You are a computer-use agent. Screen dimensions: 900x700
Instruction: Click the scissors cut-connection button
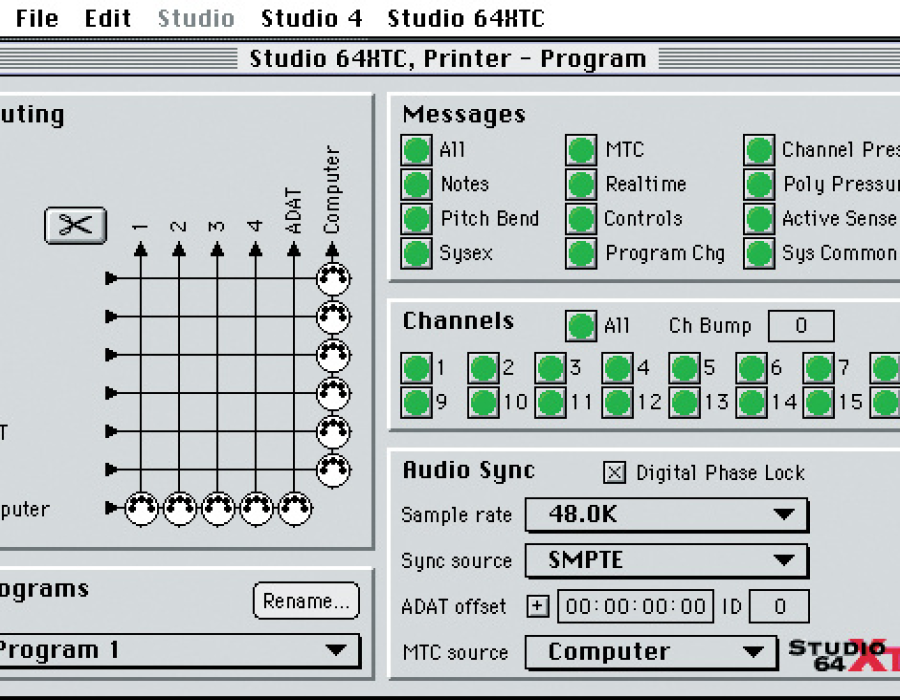pyautogui.click(x=76, y=225)
